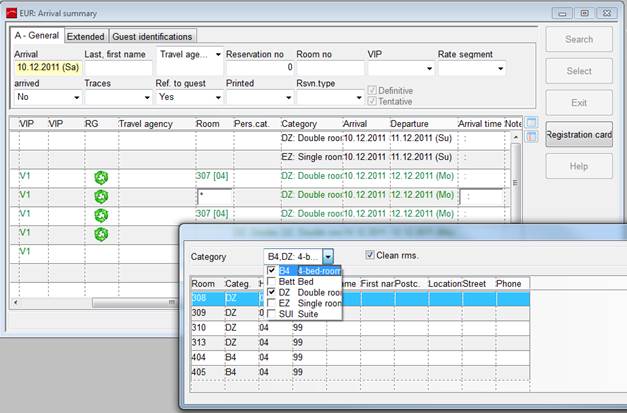Viewport: 627px width, 413px height.
Task: Click the RG green icon in the row with the asterisk room
Action: 101,196
